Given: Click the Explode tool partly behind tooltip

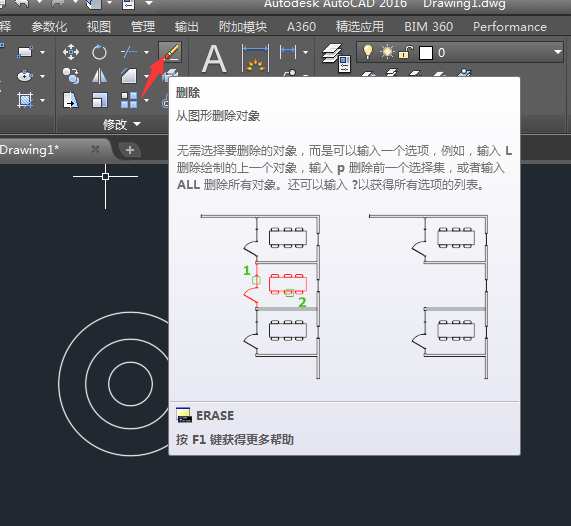Looking at the screenshot, I should [170, 74].
